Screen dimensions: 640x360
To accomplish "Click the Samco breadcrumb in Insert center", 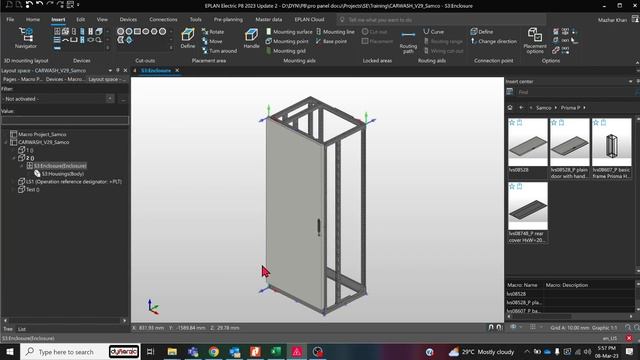I will click(543, 108).
